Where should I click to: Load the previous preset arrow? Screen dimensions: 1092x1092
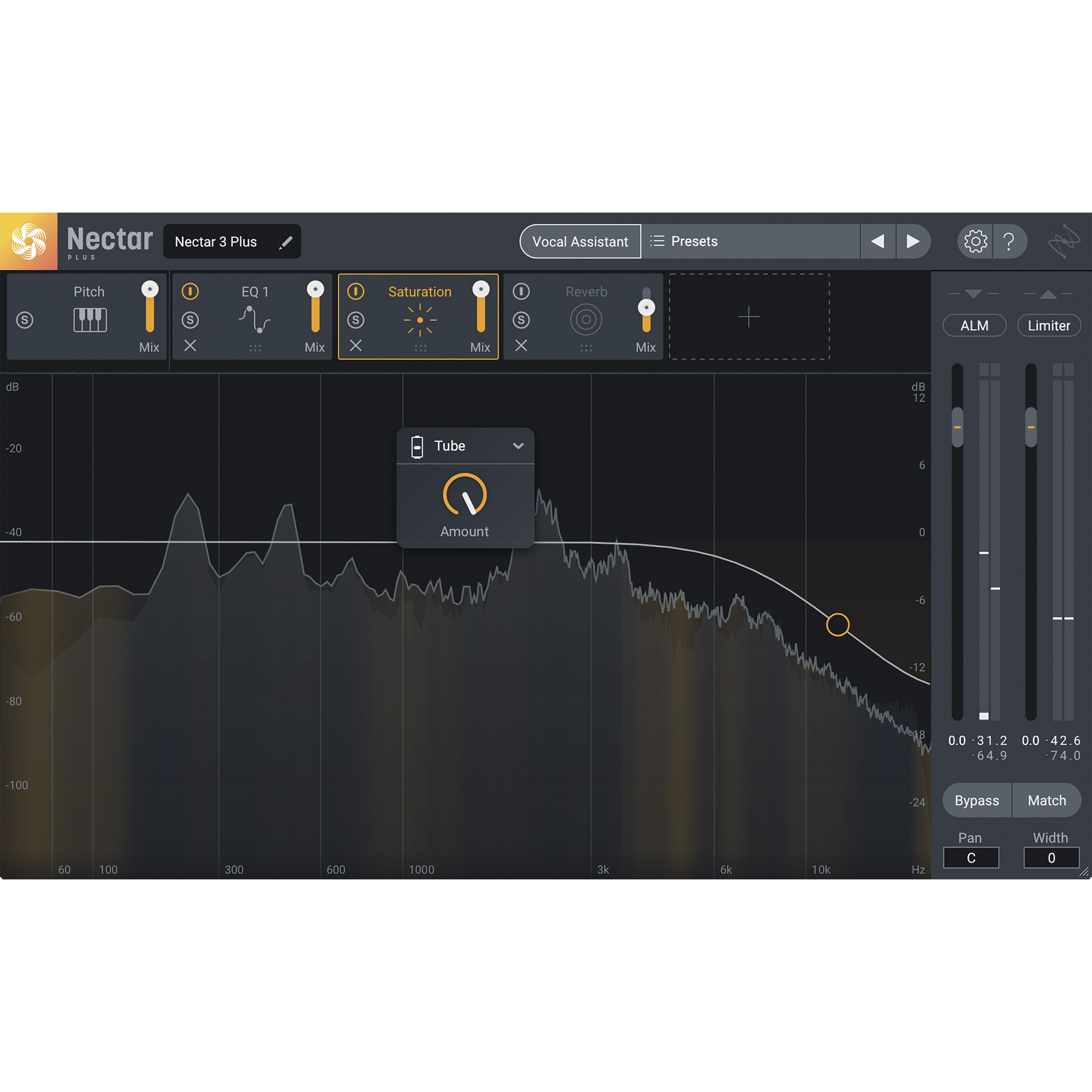tap(878, 241)
